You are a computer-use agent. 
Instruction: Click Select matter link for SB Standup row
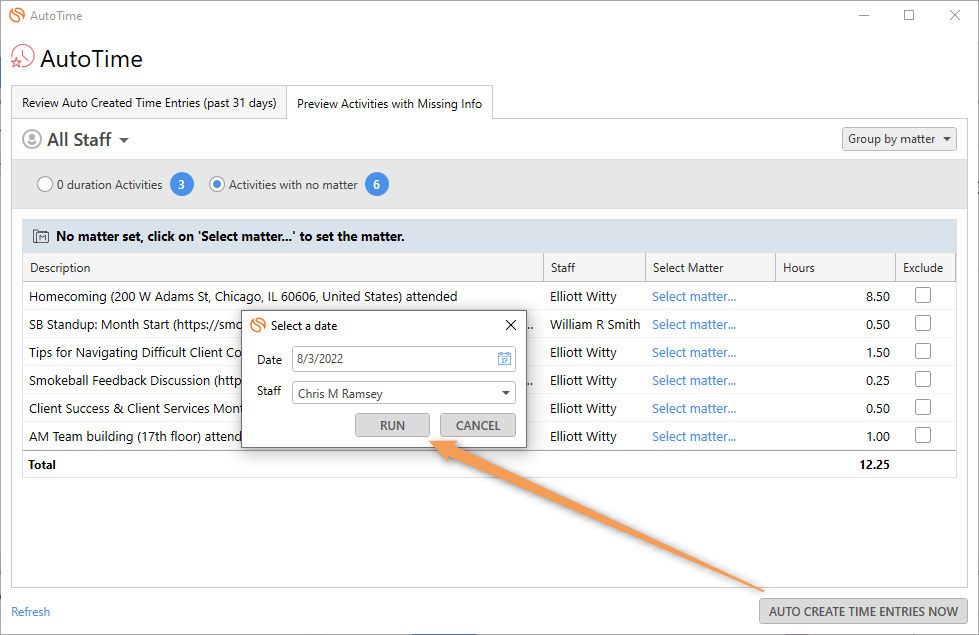point(694,325)
